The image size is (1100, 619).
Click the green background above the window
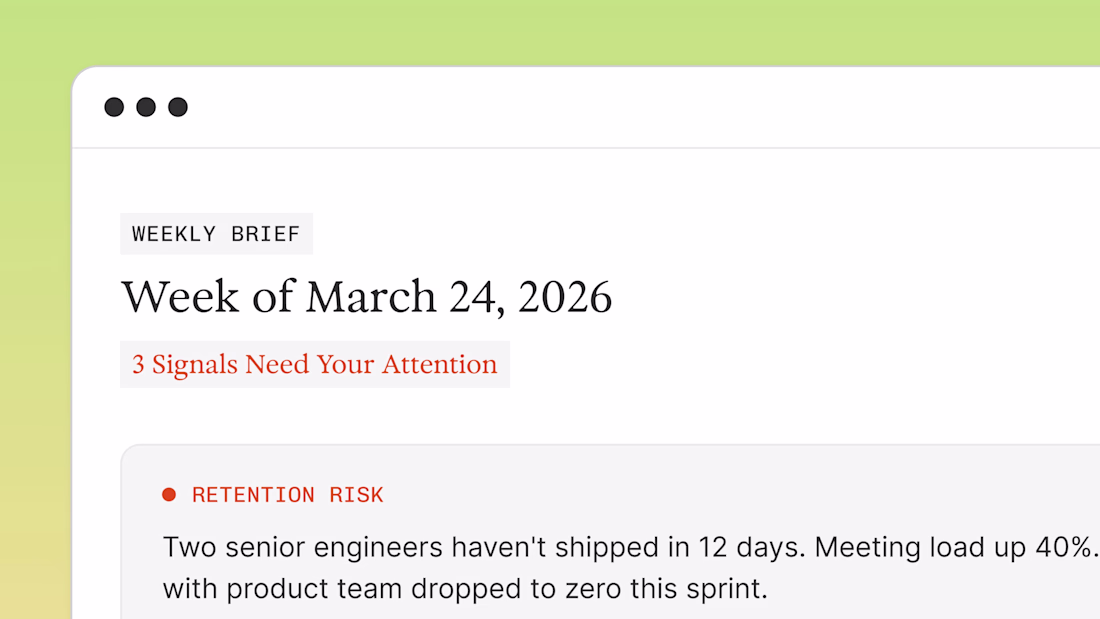[x=550, y=32]
